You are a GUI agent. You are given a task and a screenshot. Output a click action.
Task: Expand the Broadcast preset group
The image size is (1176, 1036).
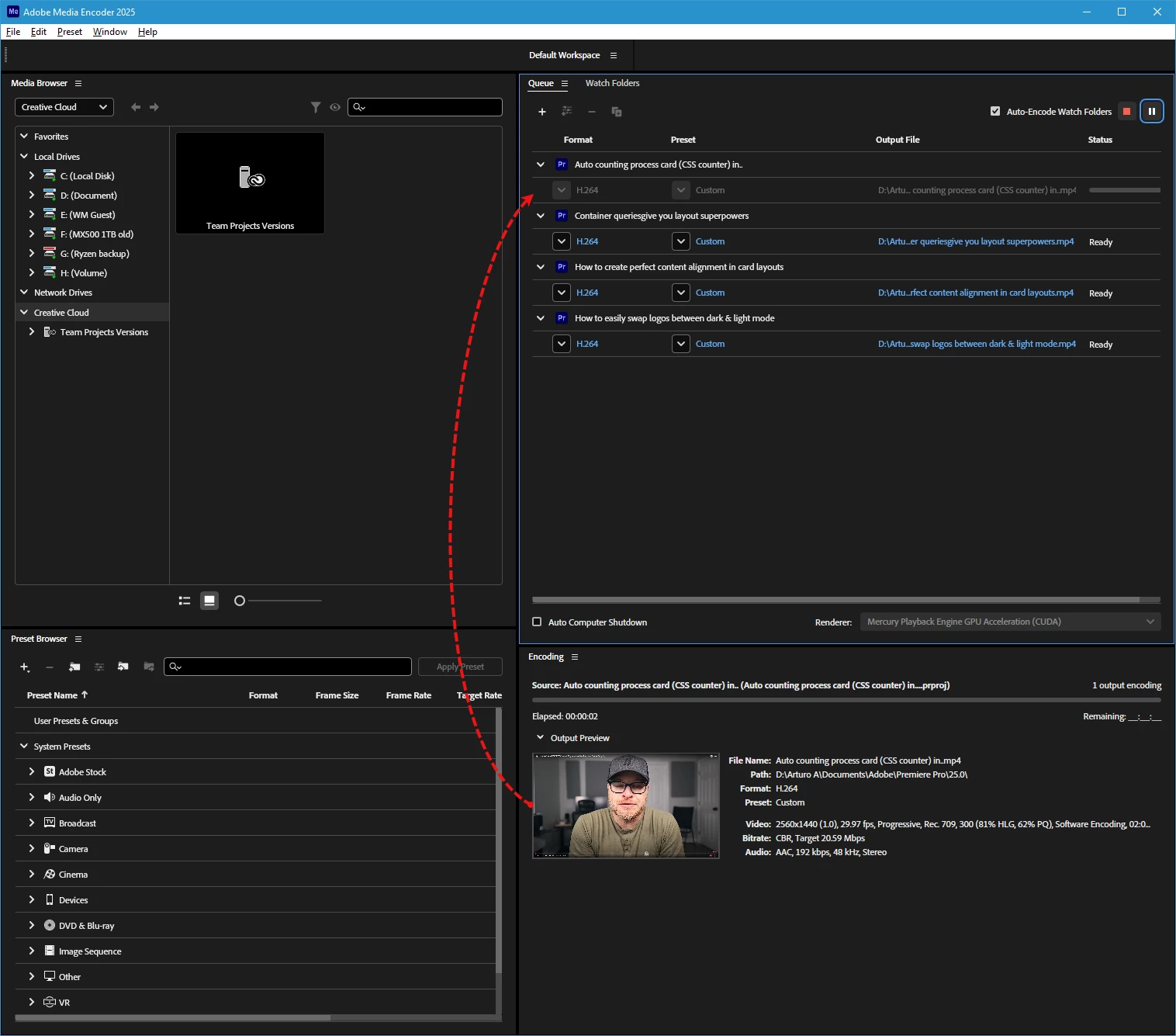click(x=32, y=823)
